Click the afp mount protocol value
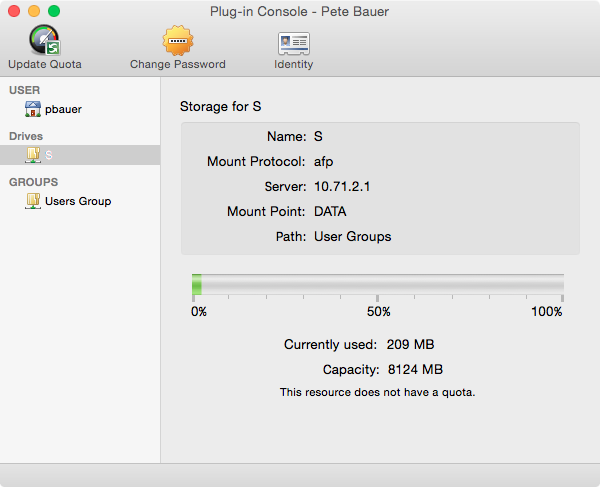600x487 pixels. 323,161
